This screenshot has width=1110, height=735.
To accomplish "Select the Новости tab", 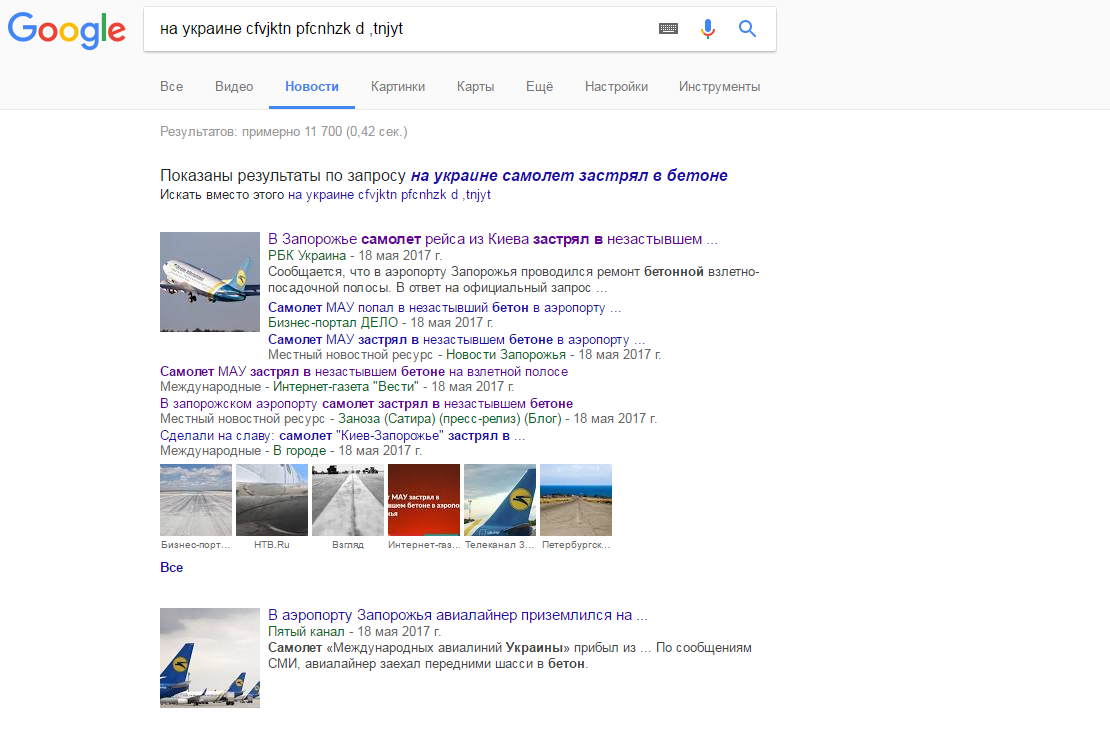I will (x=311, y=86).
